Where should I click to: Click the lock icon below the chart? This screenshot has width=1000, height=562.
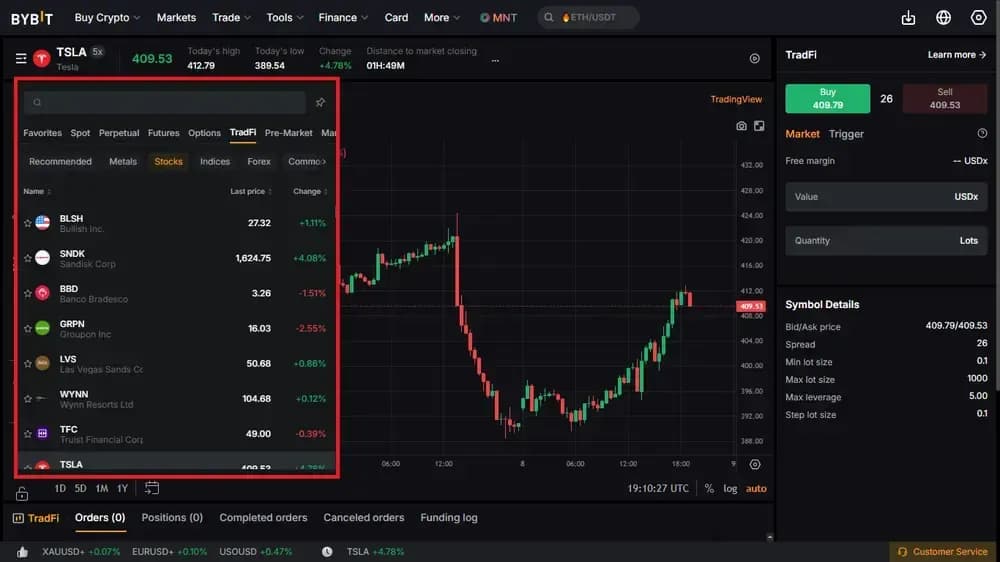tap(22, 493)
